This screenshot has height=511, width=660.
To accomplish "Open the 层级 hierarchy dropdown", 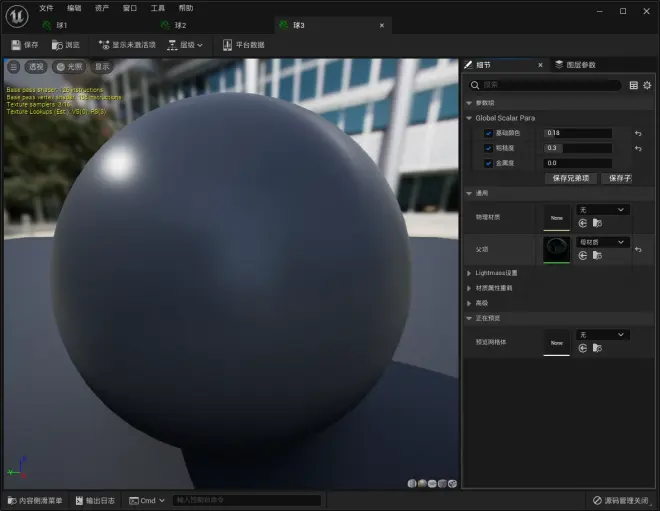I will point(185,45).
